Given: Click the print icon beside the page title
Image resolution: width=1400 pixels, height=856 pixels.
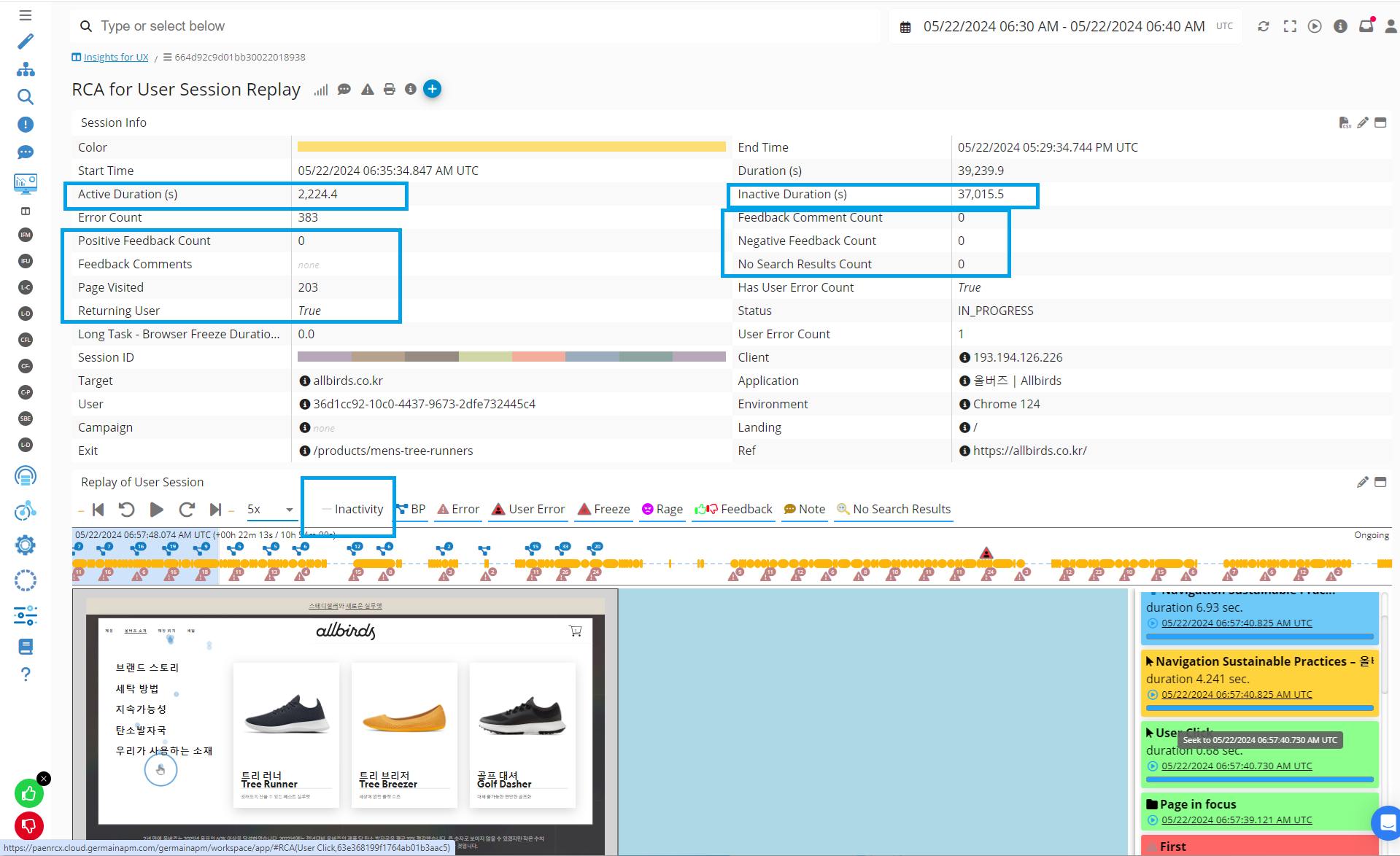Looking at the screenshot, I should point(390,89).
